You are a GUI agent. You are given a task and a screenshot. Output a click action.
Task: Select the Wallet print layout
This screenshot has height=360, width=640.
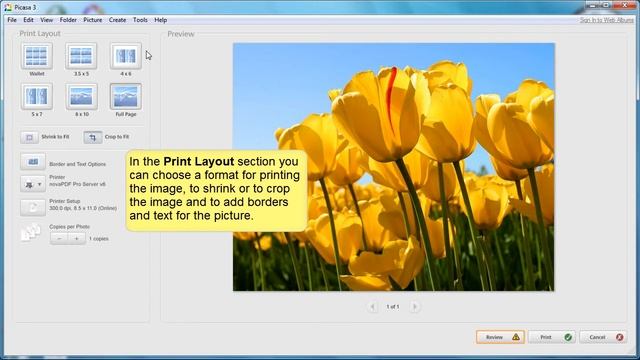[37, 56]
